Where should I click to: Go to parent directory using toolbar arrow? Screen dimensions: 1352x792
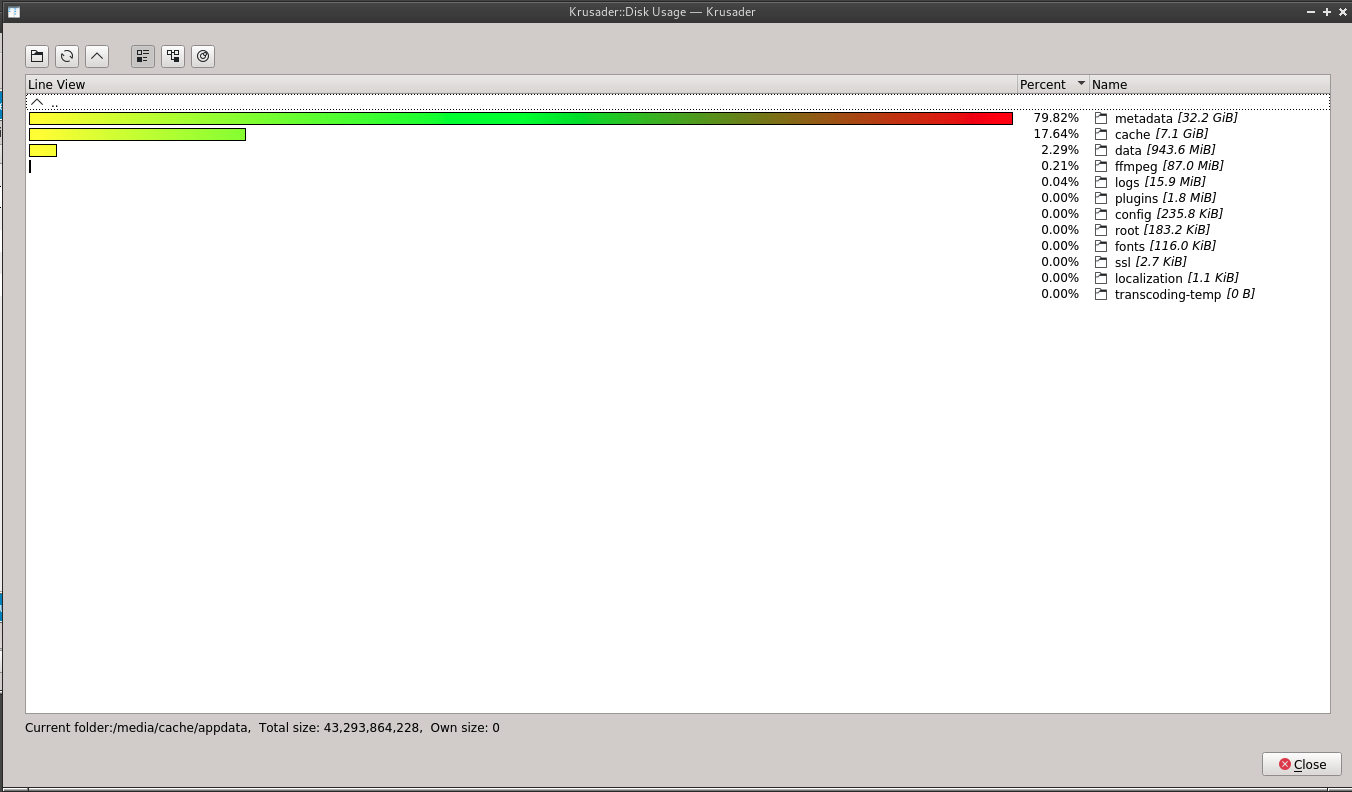[x=97, y=56]
